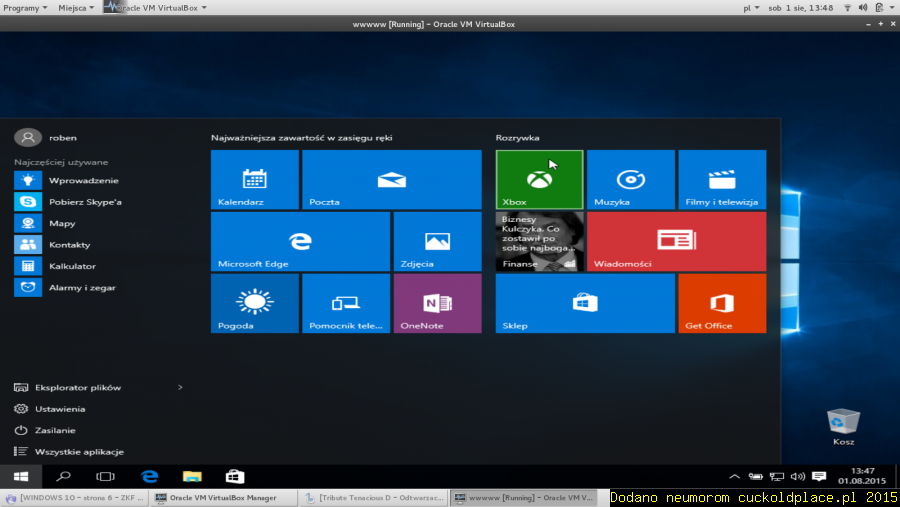
Task: Launch the Poczta mail tile
Action: click(391, 179)
